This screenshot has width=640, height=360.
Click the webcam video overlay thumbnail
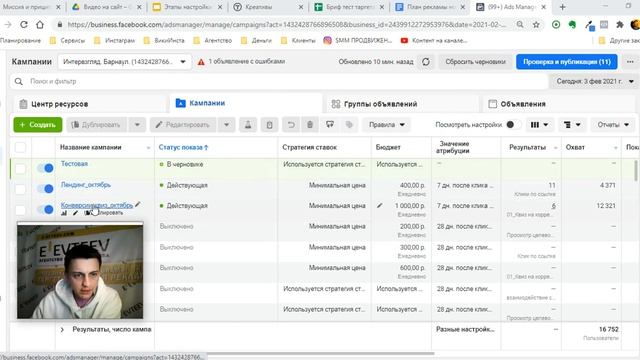click(x=80, y=271)
